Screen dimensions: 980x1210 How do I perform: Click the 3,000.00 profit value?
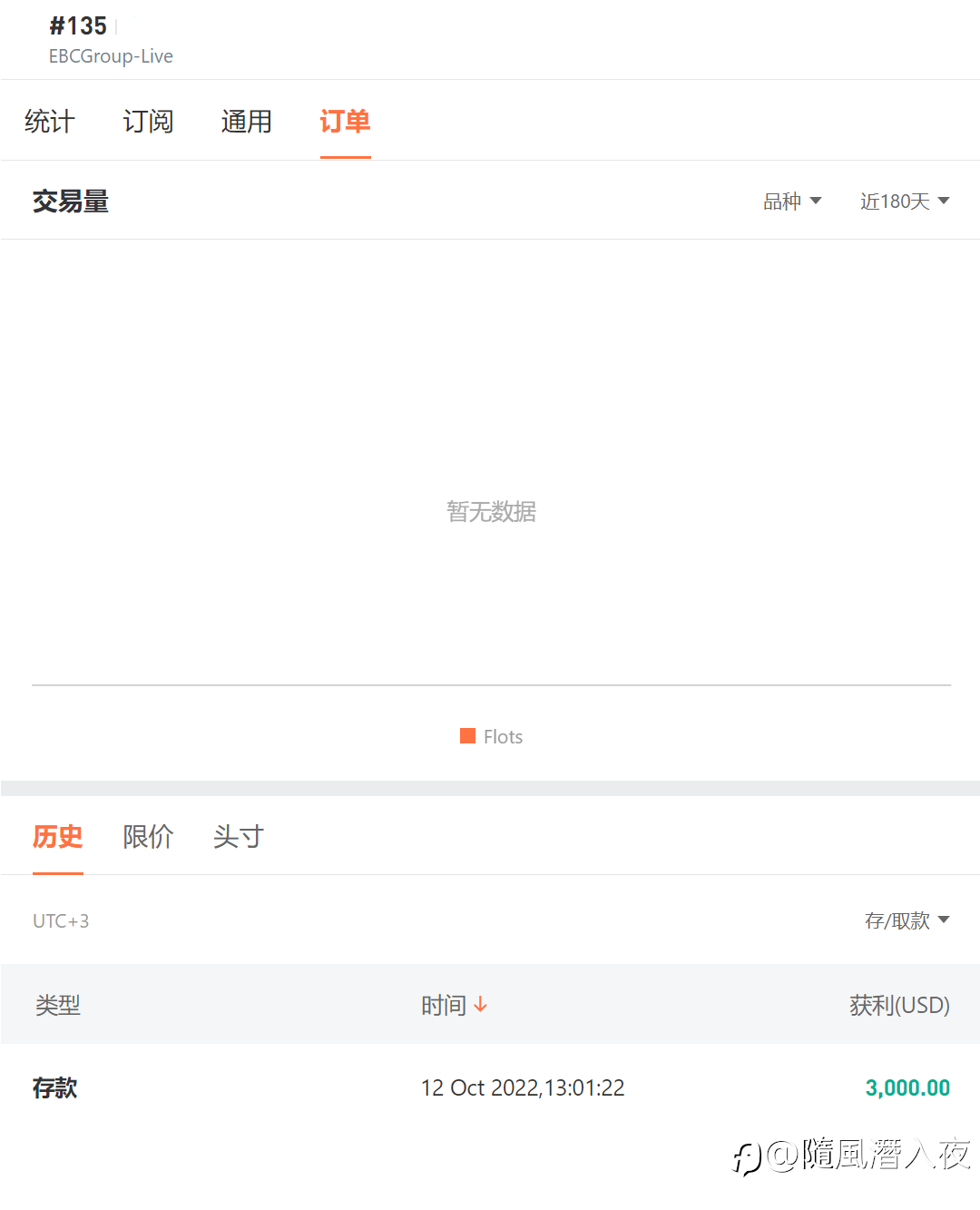click(x=907, y=1087)
